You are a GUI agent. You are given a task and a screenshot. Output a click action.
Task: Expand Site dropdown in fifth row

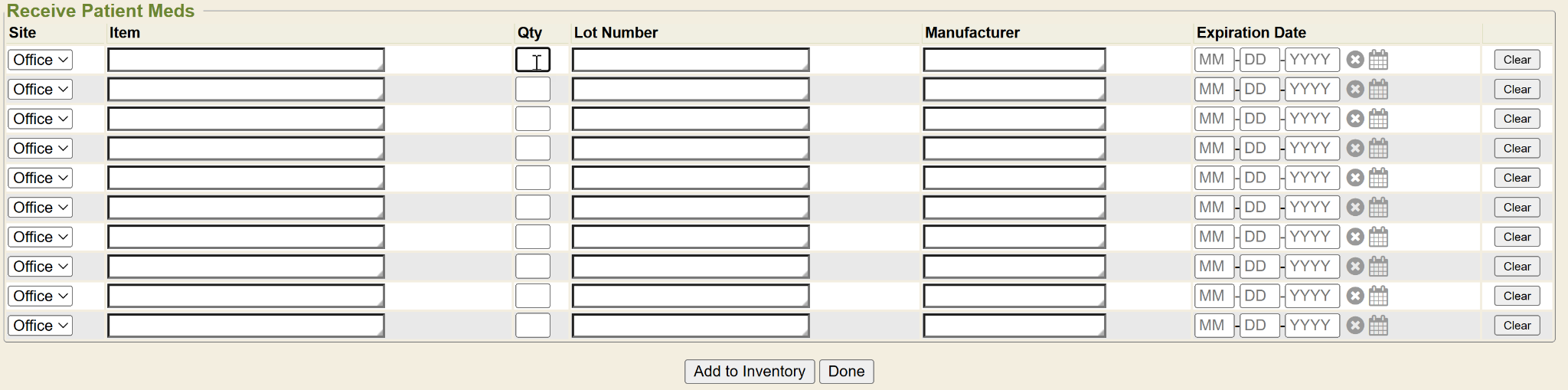[41, 178]
